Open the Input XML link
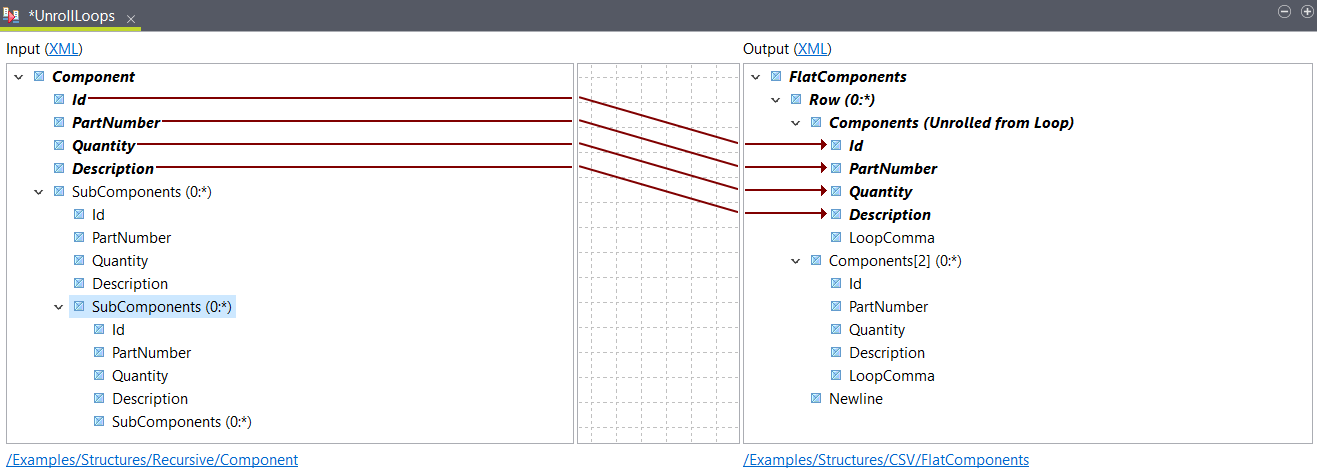 [x=64, y=48]
